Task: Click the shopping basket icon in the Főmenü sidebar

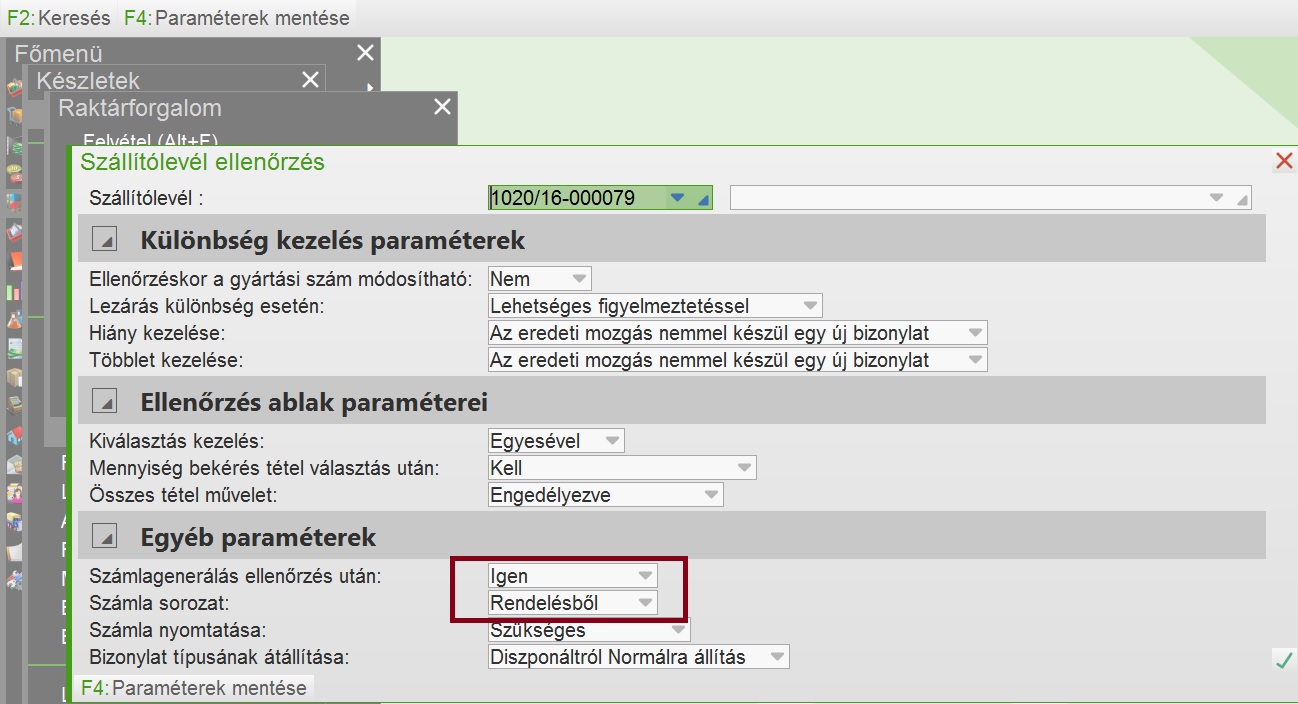Action: 14,87
